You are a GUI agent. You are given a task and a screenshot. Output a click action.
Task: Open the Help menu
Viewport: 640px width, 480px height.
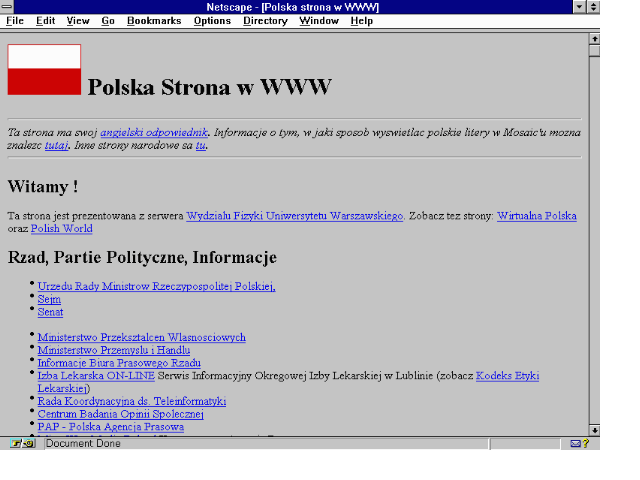362,21
